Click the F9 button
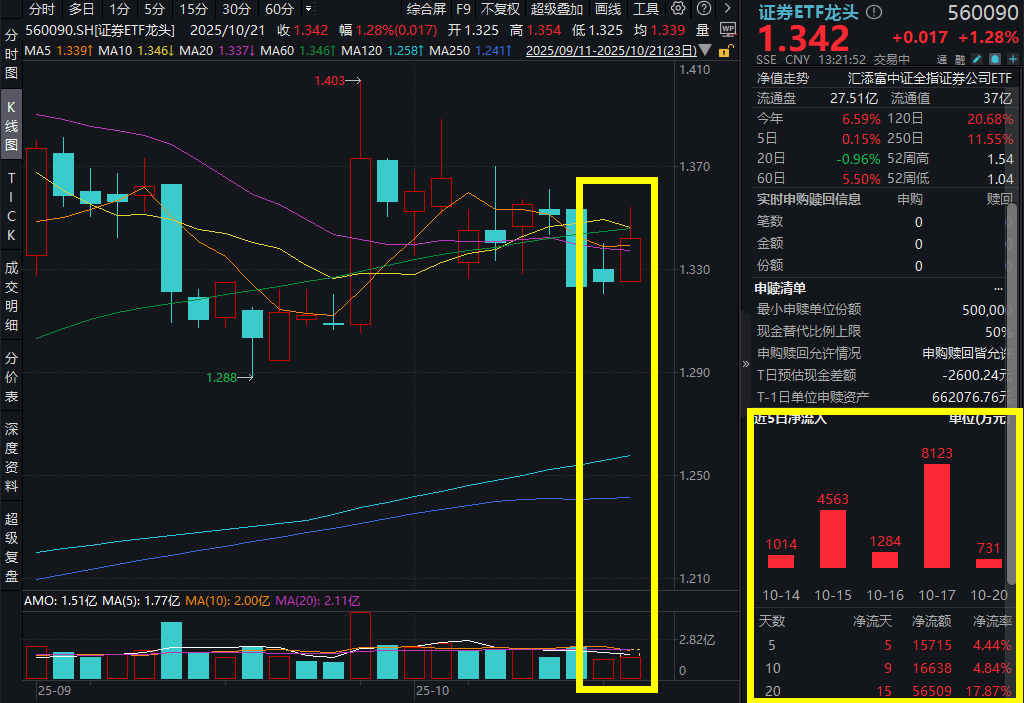1024x703 pixels. point(463,9)
